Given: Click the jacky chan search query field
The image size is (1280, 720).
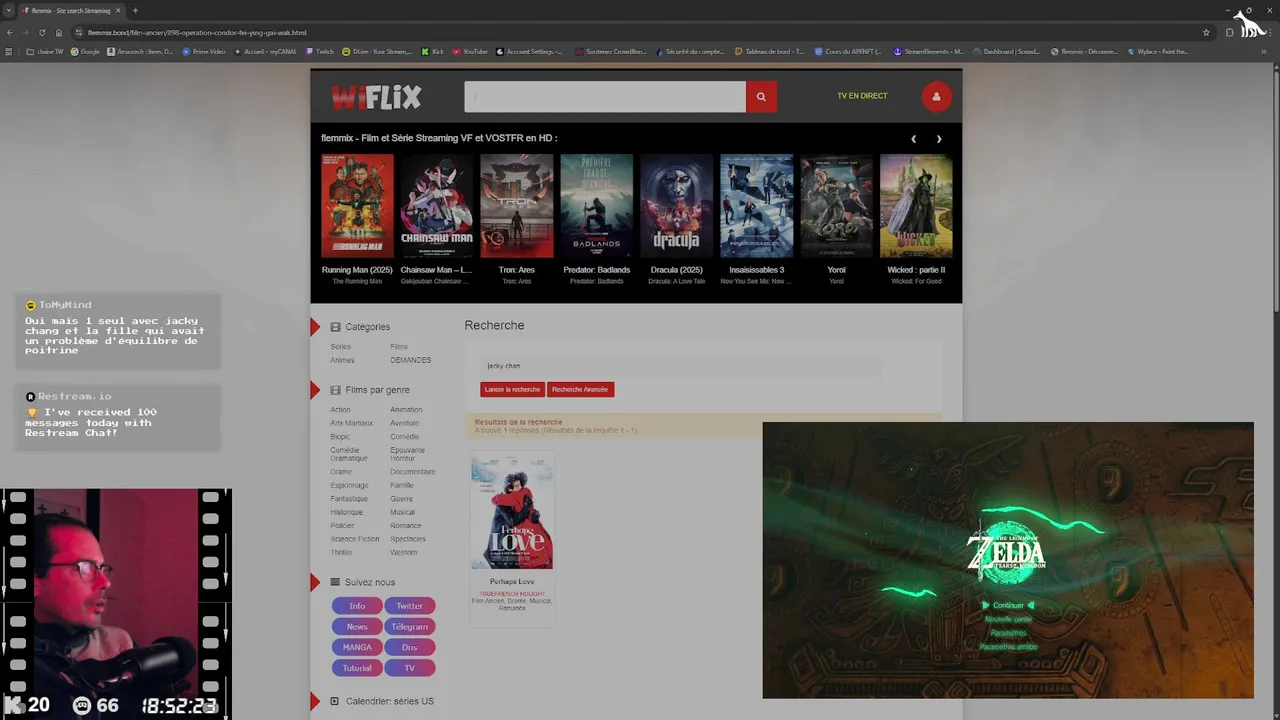Looking at the screenshot, I should [681, 366].
